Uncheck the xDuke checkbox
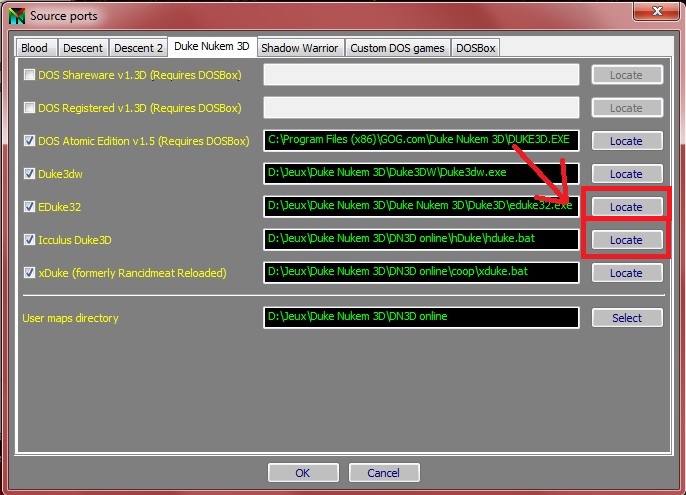Viewport: 686px width, 495px height. coord(29,273)
